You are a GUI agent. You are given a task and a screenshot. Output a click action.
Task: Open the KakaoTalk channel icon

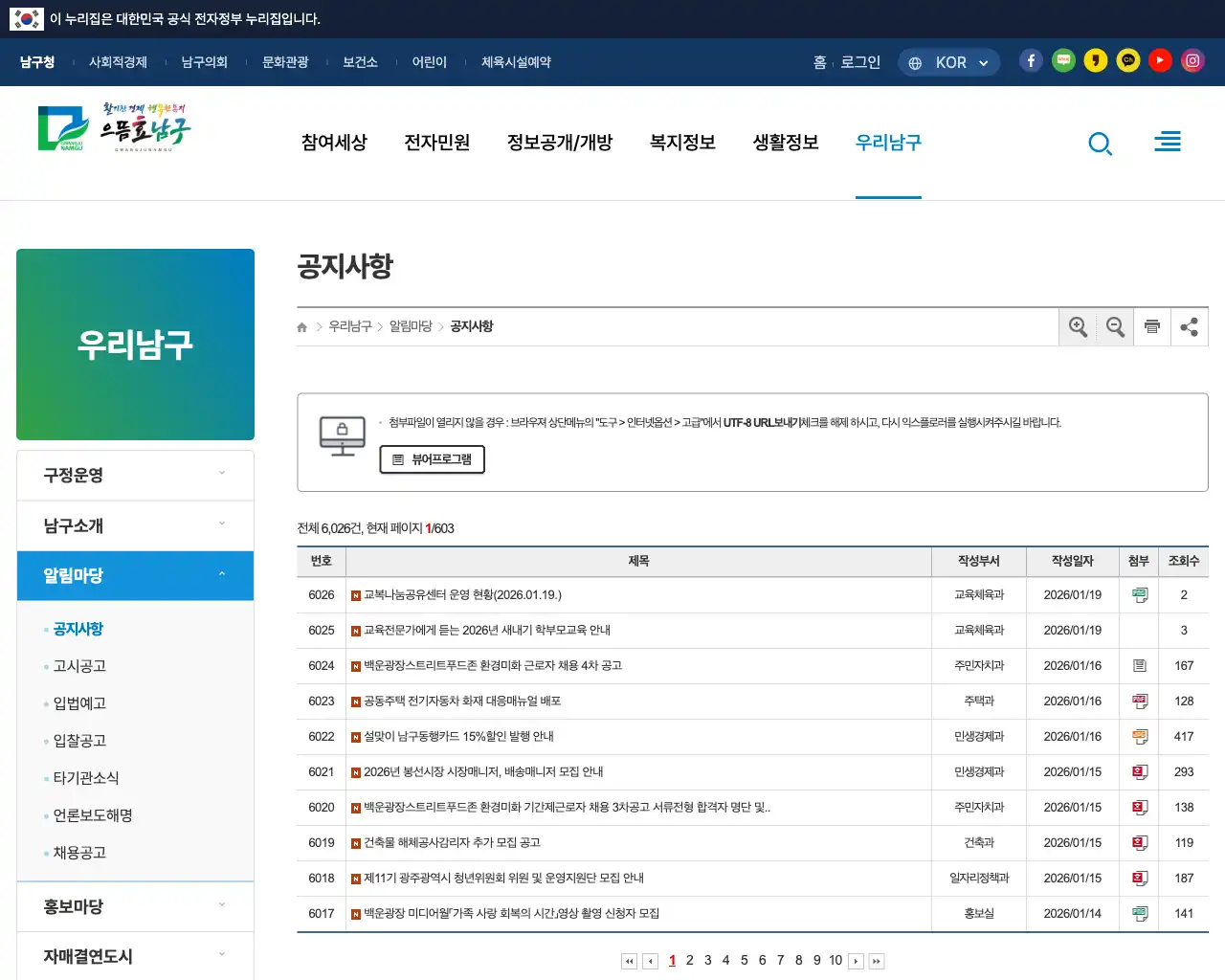pos(1128,59)
